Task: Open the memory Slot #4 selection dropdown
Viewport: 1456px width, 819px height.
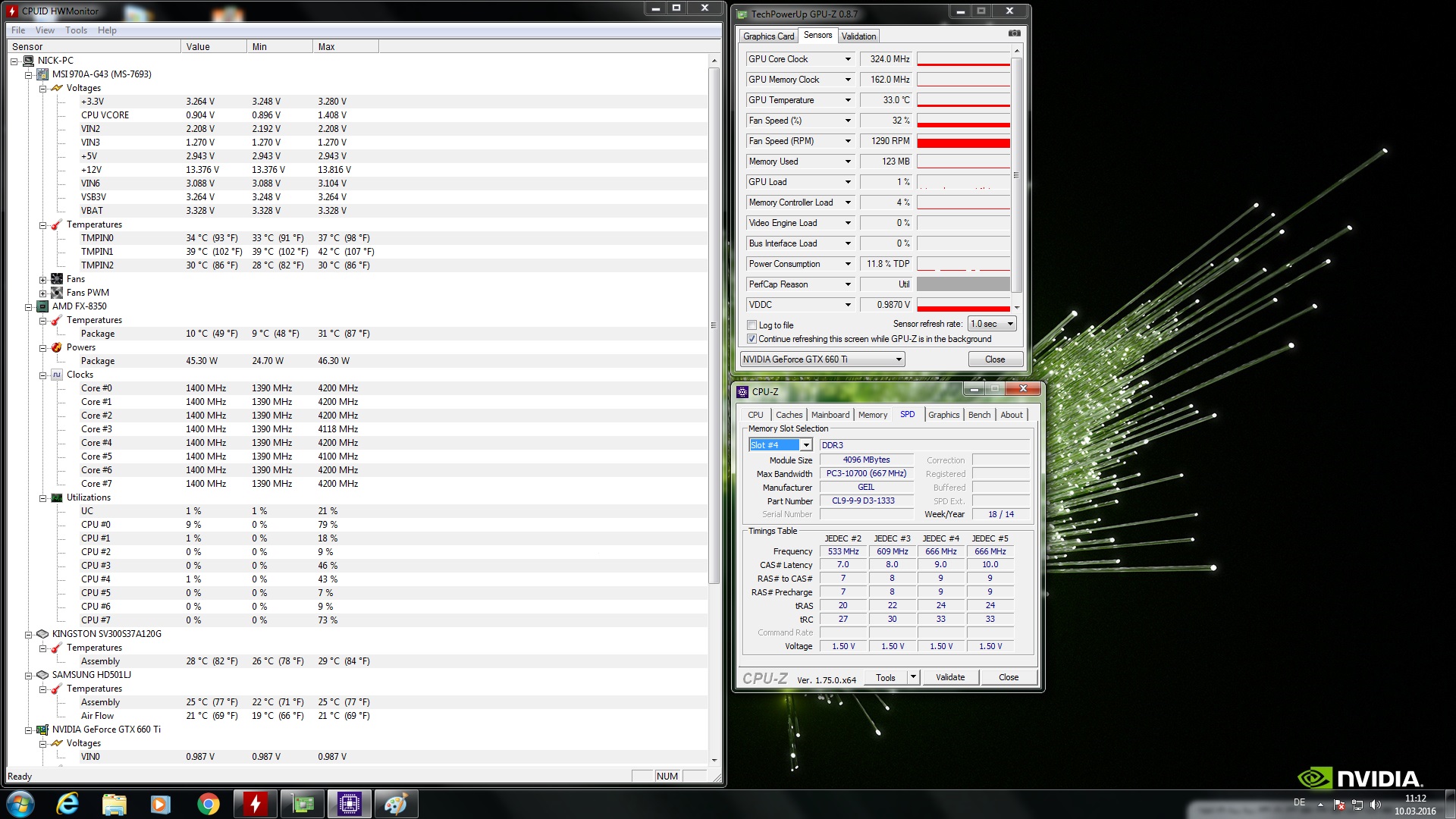Action: (806, 445)
